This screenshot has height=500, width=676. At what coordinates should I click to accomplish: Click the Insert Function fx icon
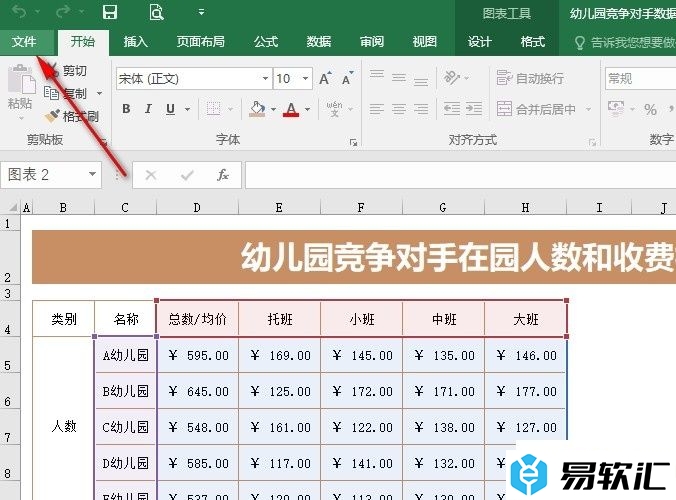tap(223, 175)
